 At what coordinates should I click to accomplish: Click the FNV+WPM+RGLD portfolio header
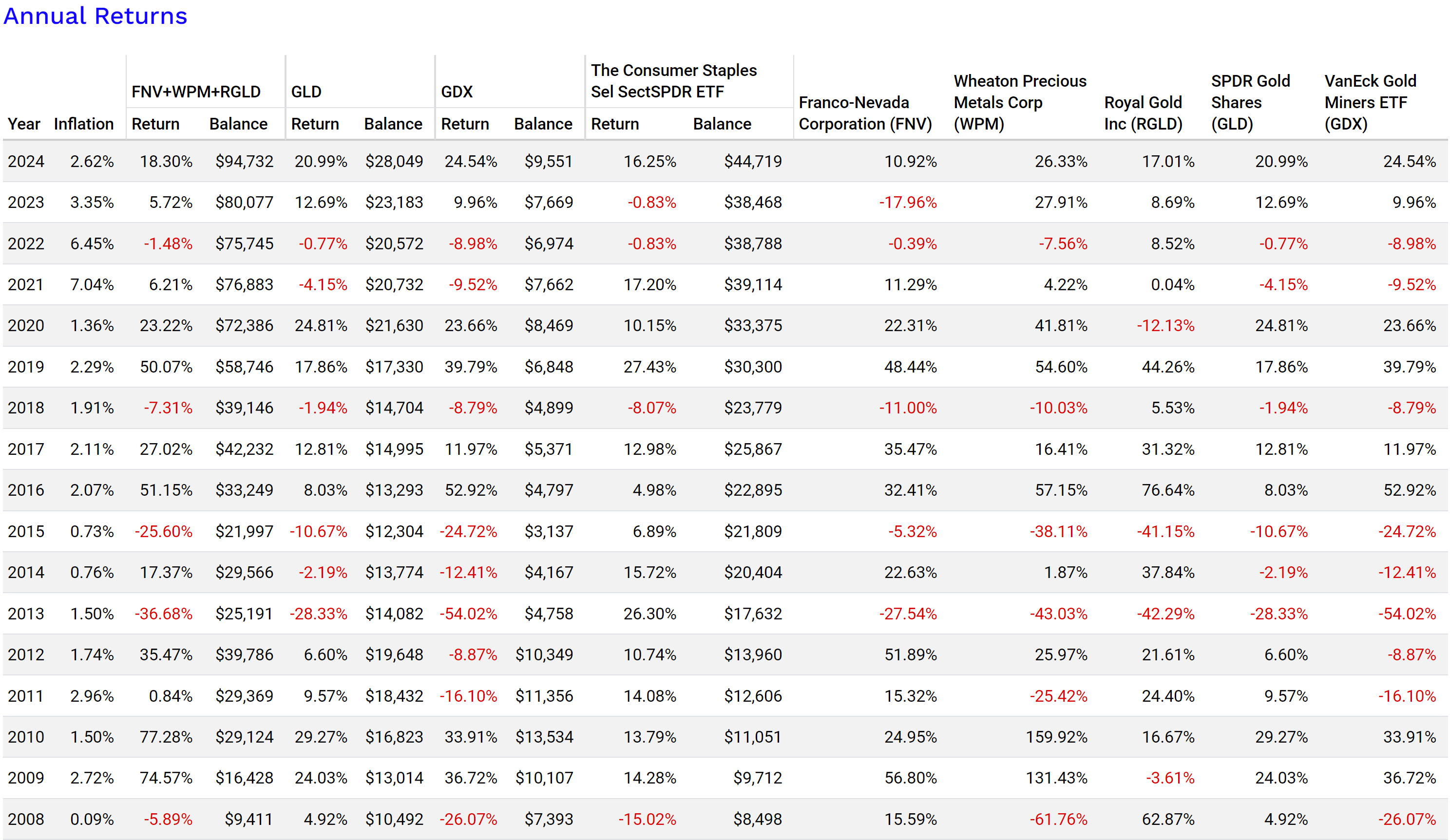coord(196,92)
